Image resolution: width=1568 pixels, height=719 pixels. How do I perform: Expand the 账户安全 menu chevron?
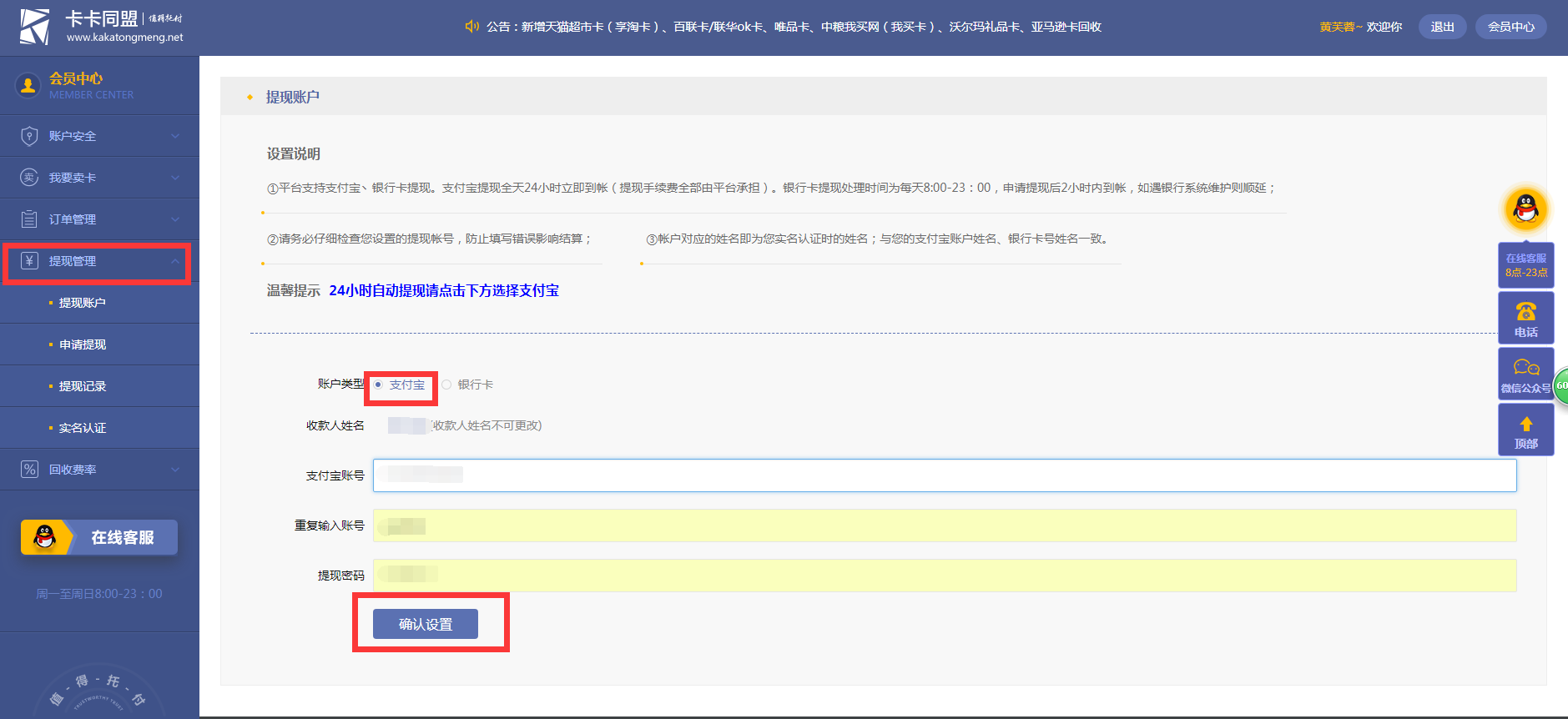pyautogui.click(x=175, y=136)
